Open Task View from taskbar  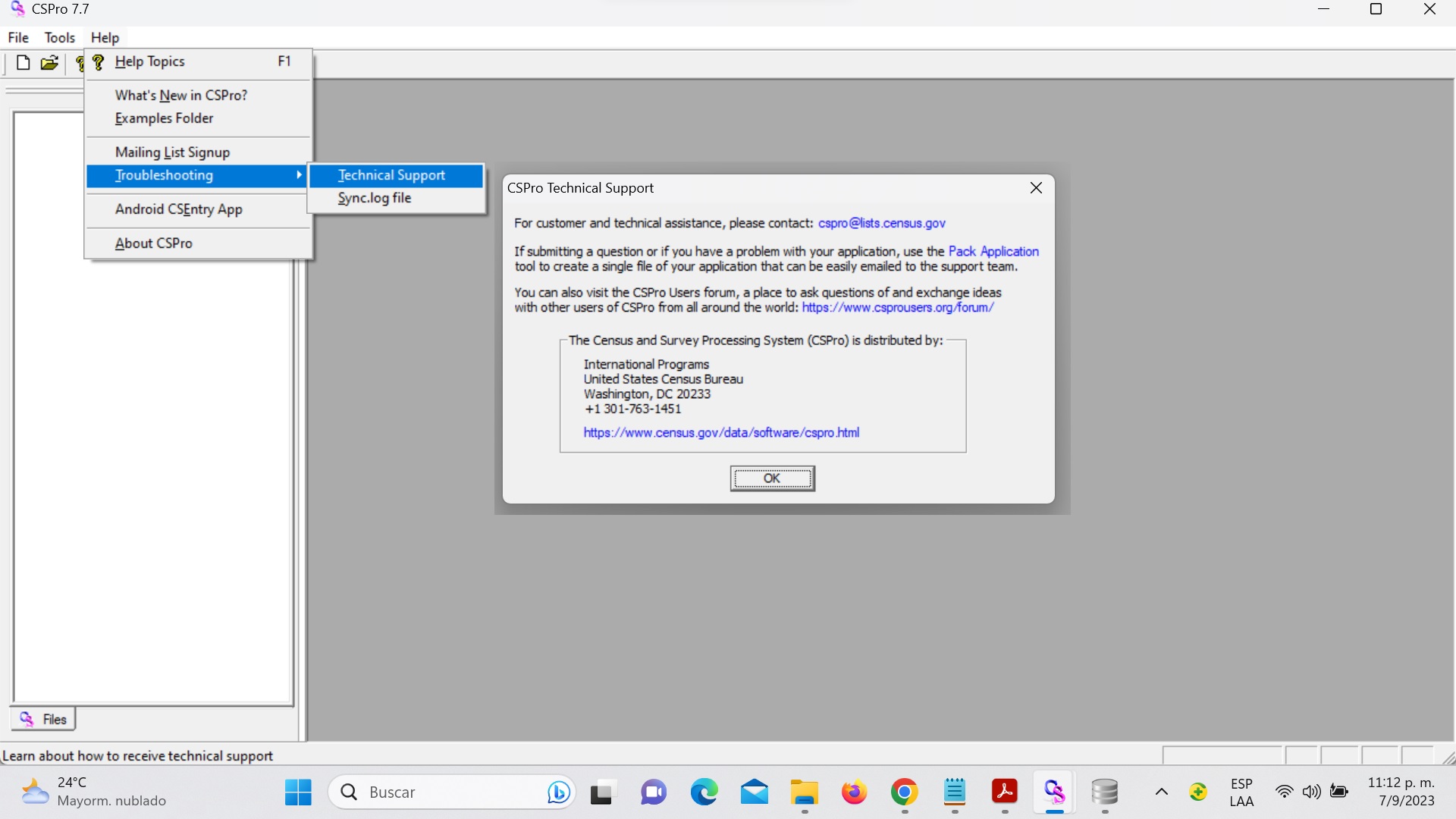602,792
